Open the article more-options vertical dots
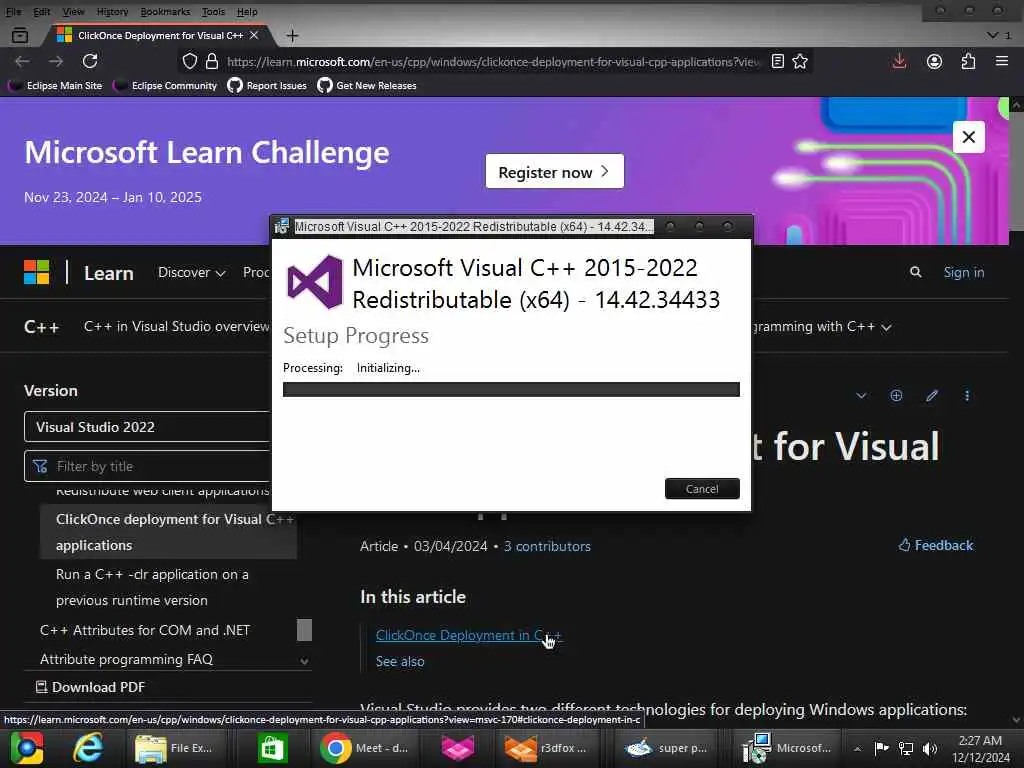1024x768 pixels. [967, 396]
